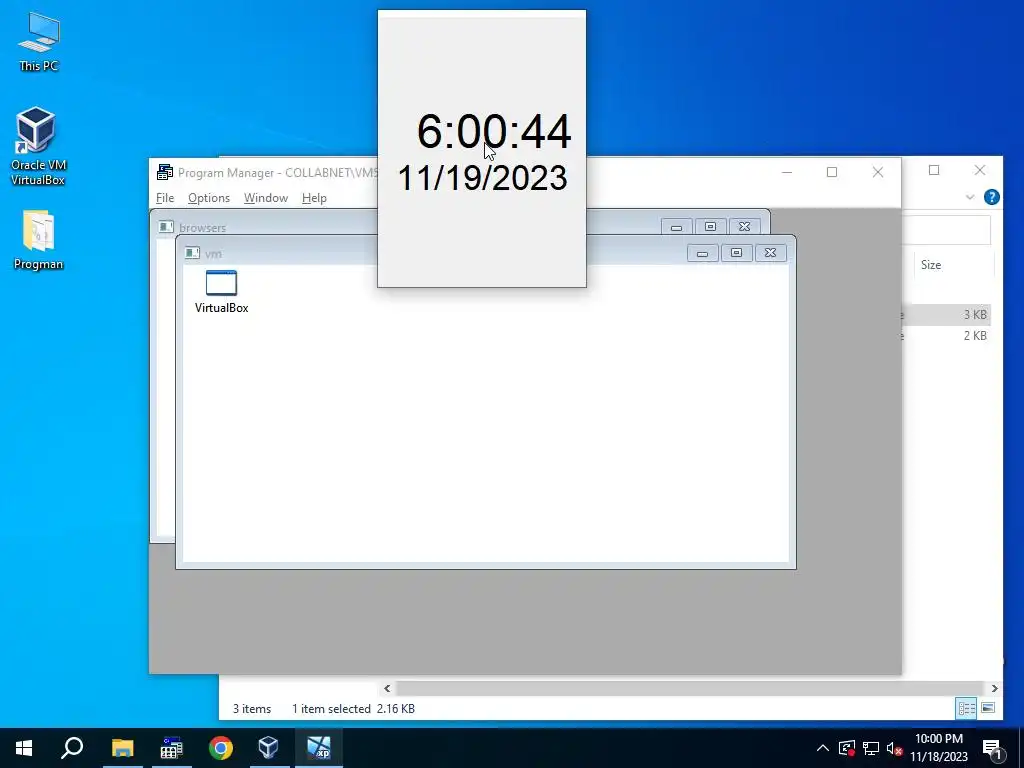Select Oracle VM VirtualBox desktop shortcut
1024x768 pixels.
pyautogui.click(x=39, y=146)
